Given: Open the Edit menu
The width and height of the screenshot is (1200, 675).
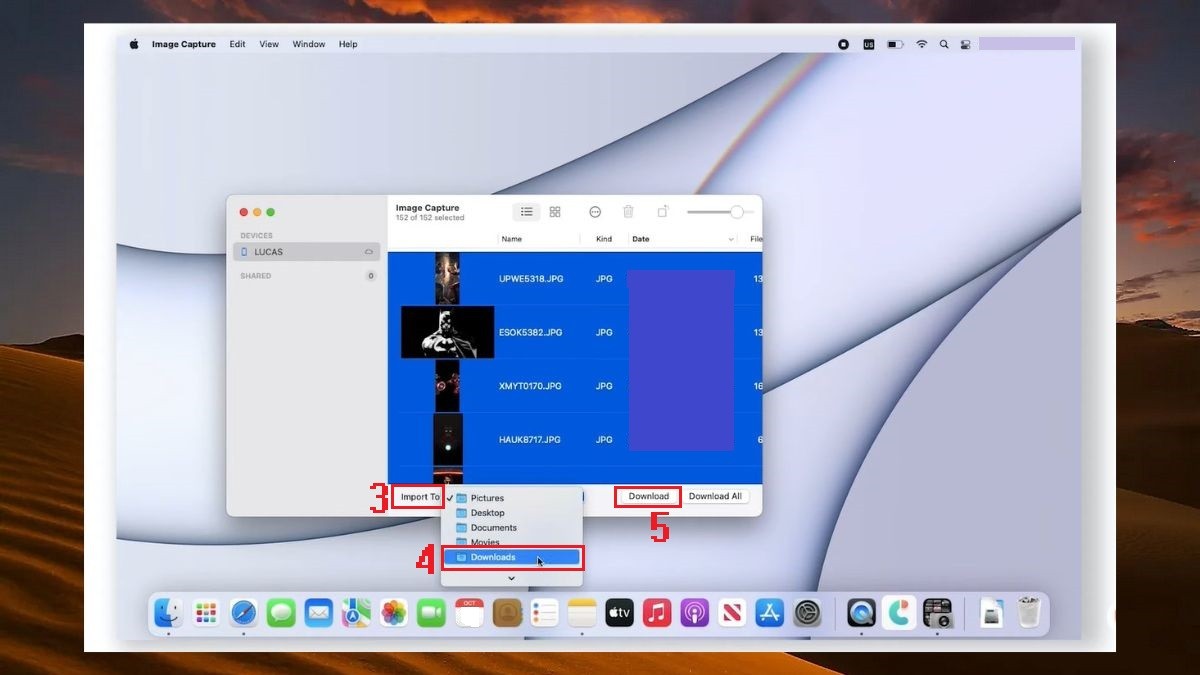Looking at the screenshot, I should [237, 44].
